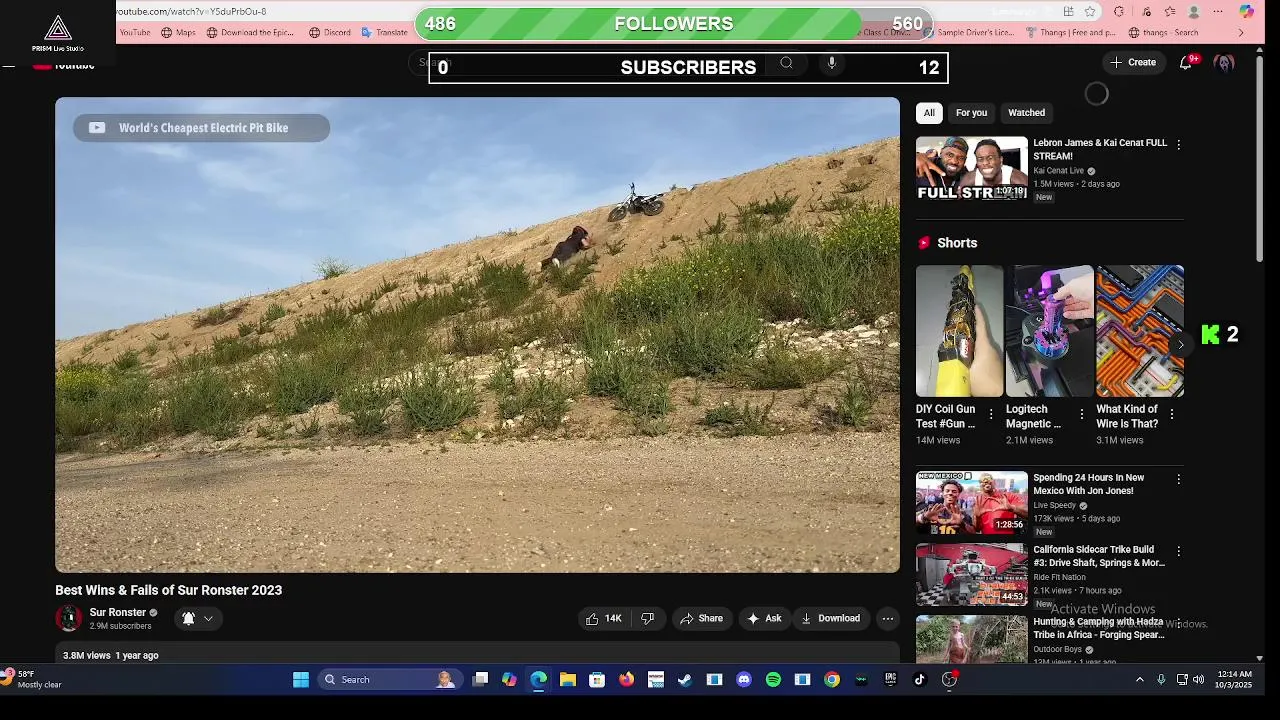Open Spending 24 Hours In New Mexico video
This screenshot has height=720, width=1280.
click(x=972, y=503)
